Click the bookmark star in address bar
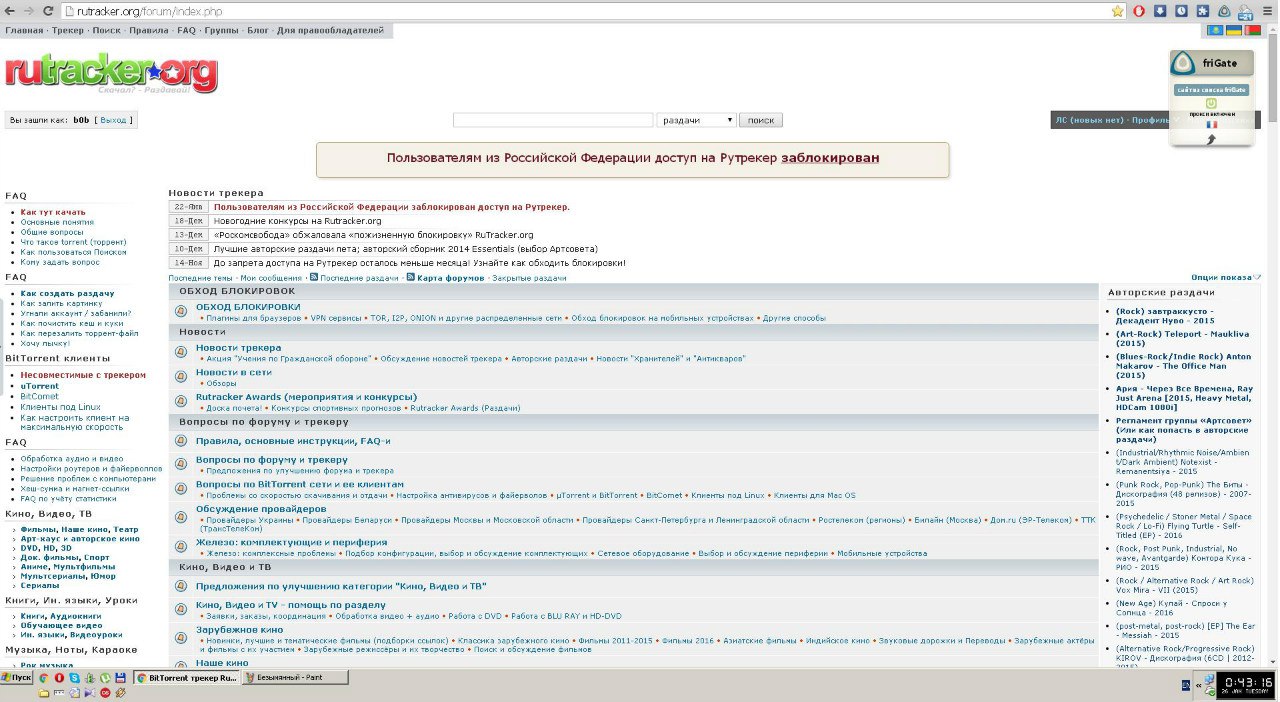1280x702 pixels. [x=1118, y=11]
